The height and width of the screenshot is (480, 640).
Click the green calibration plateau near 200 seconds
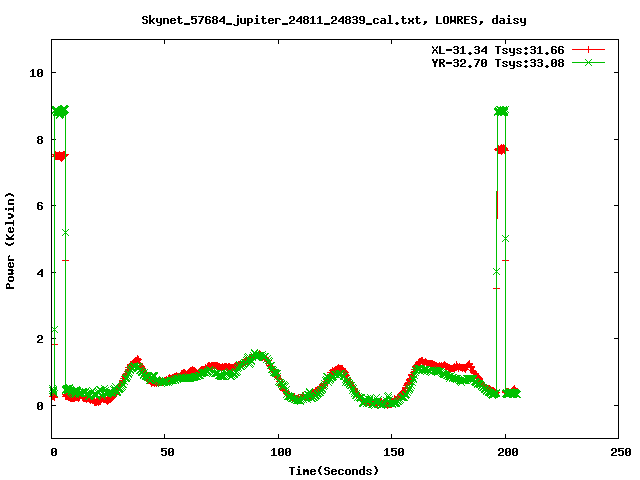click(501, 111)
